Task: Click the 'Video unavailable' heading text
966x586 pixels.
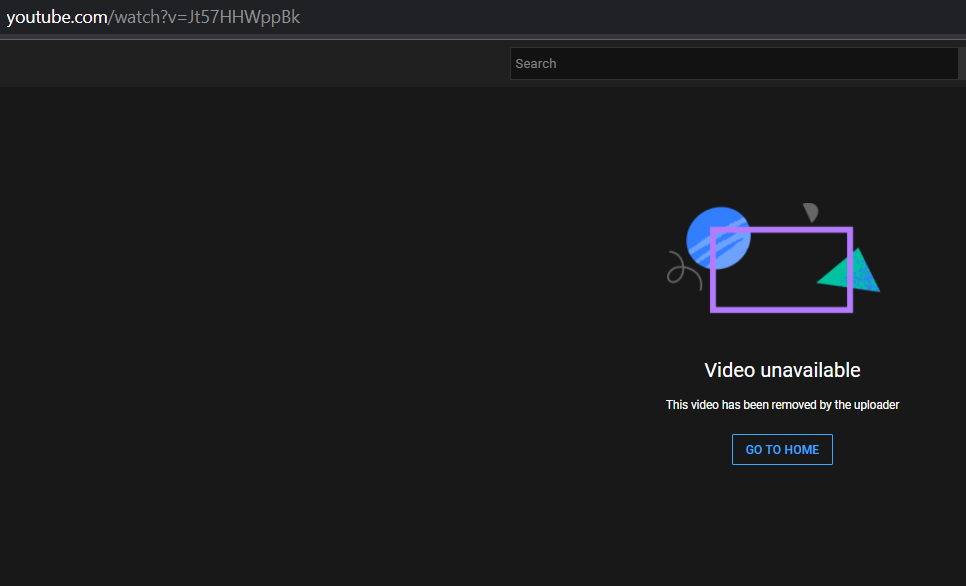Action: point(782,370)
